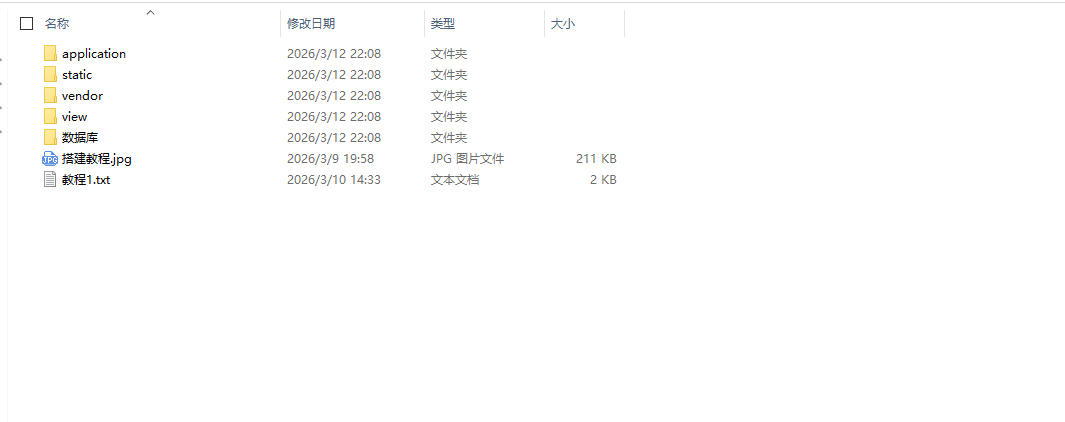Image resolution: width=1065 pixels, height=422 pixels.
Task: Click the 文本文档 type label of 教程1.txt
Action: [454, 180]
